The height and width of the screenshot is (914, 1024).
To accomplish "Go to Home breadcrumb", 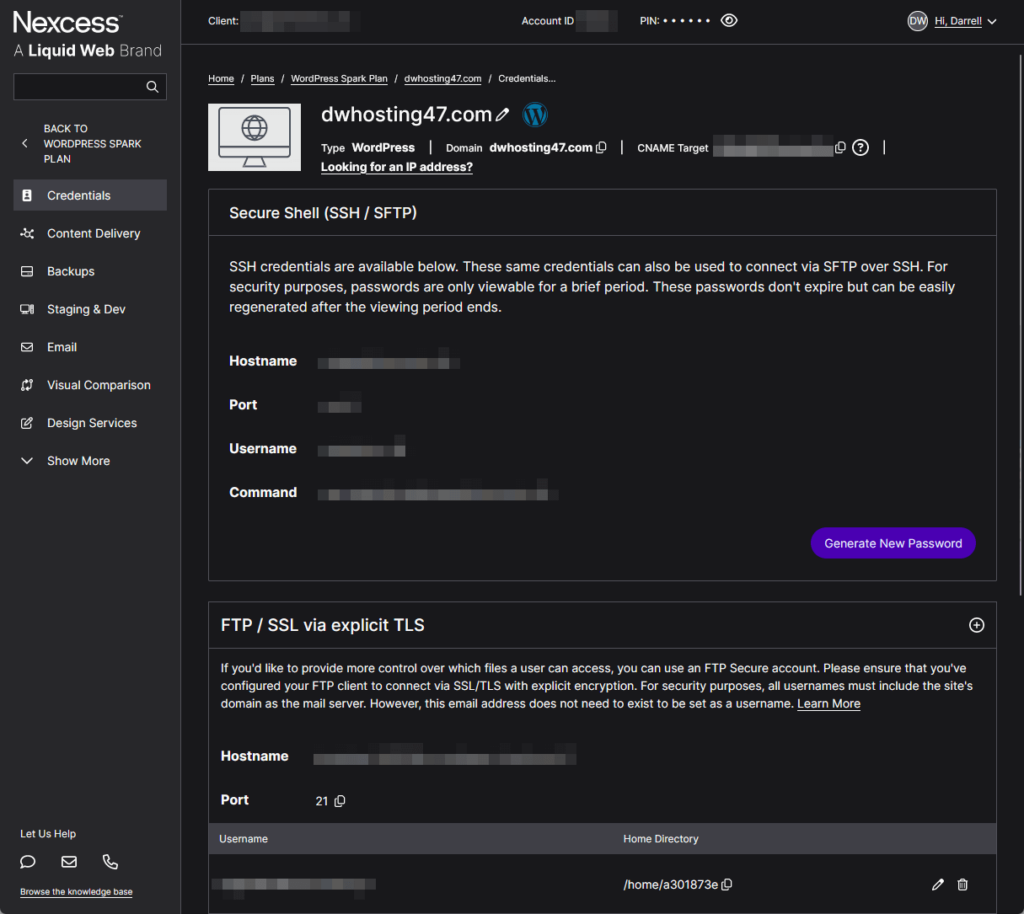I will [x=221, y=78].
